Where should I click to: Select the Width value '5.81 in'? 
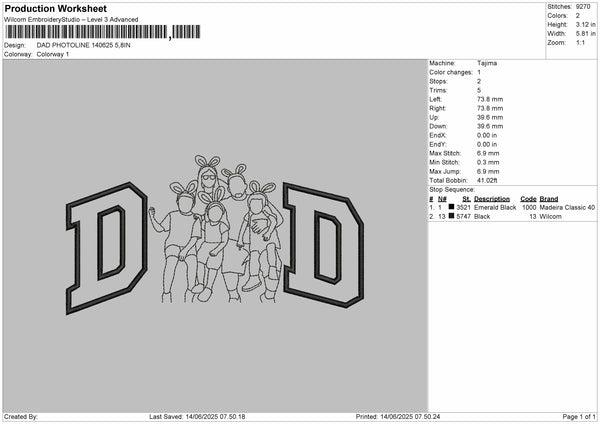click(x=585, y=34)
